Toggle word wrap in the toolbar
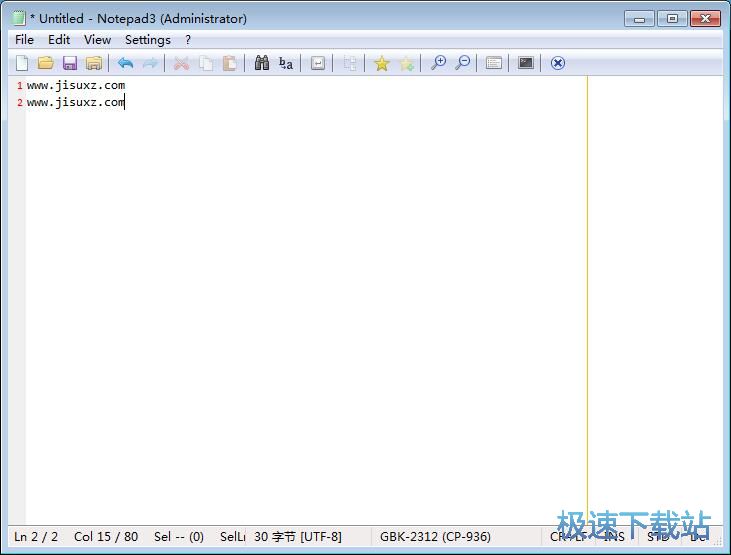This screenshot has width=731, height=555. (x=318, y=63)
